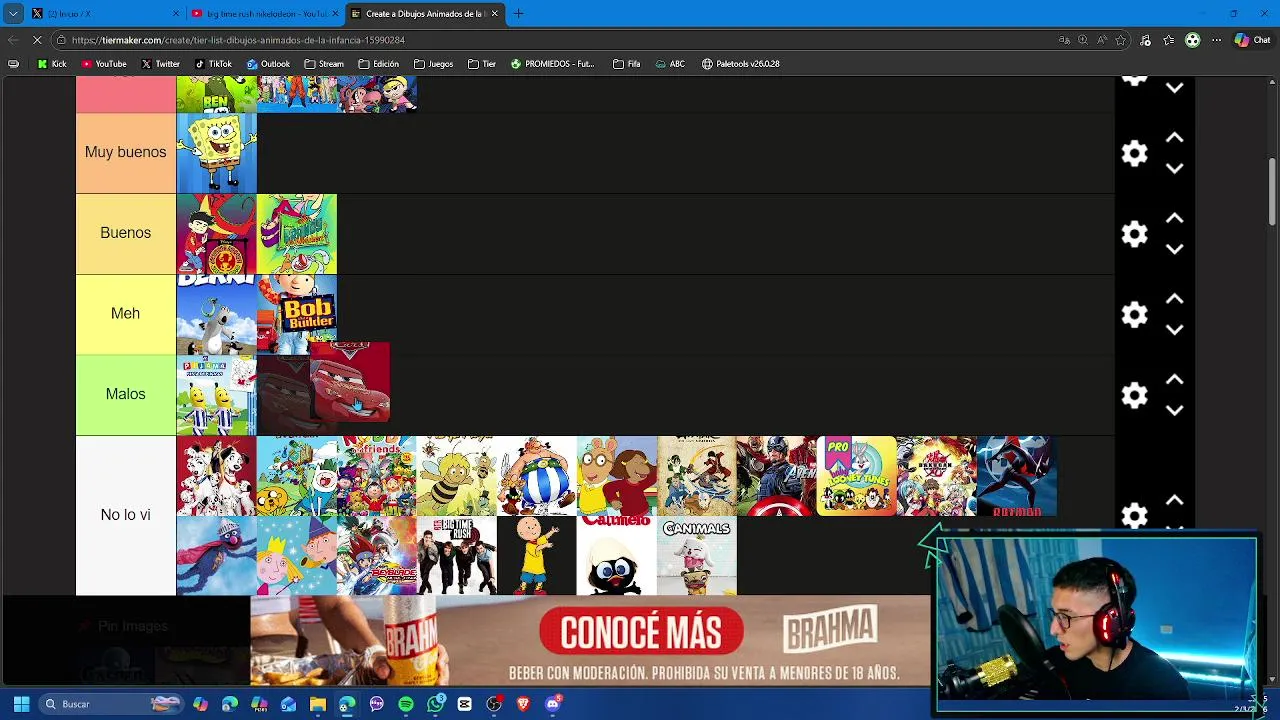The image size is (1280, 720).
Task: Move Muy buenos row down with chevron
Action: point(1175,168)
